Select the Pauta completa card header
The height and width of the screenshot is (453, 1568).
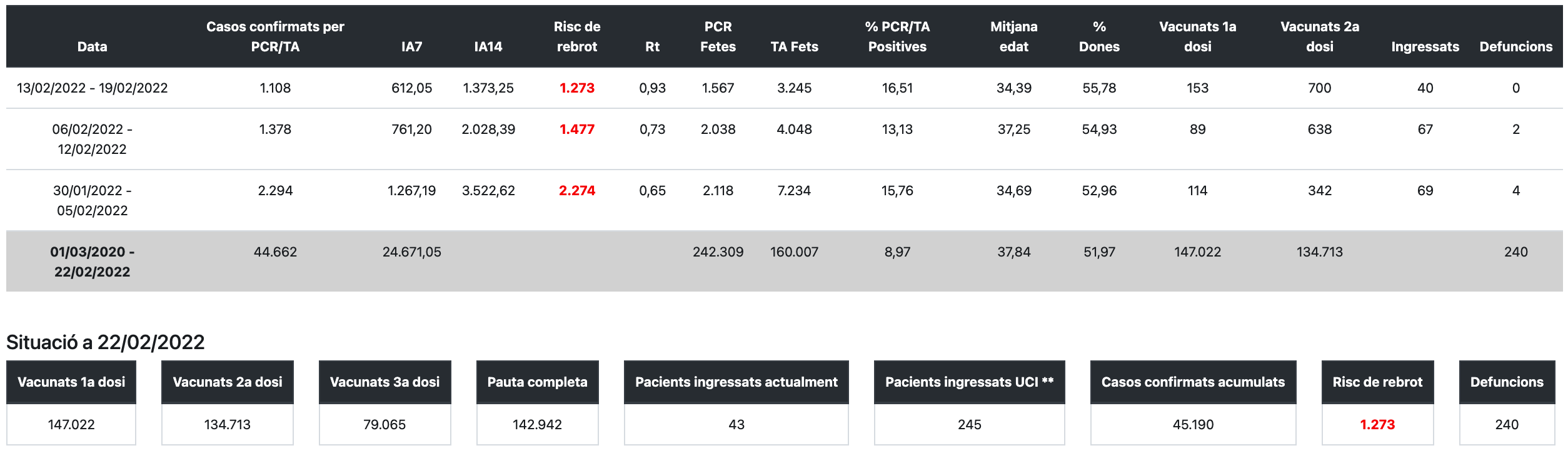click(x=537, y=382)
